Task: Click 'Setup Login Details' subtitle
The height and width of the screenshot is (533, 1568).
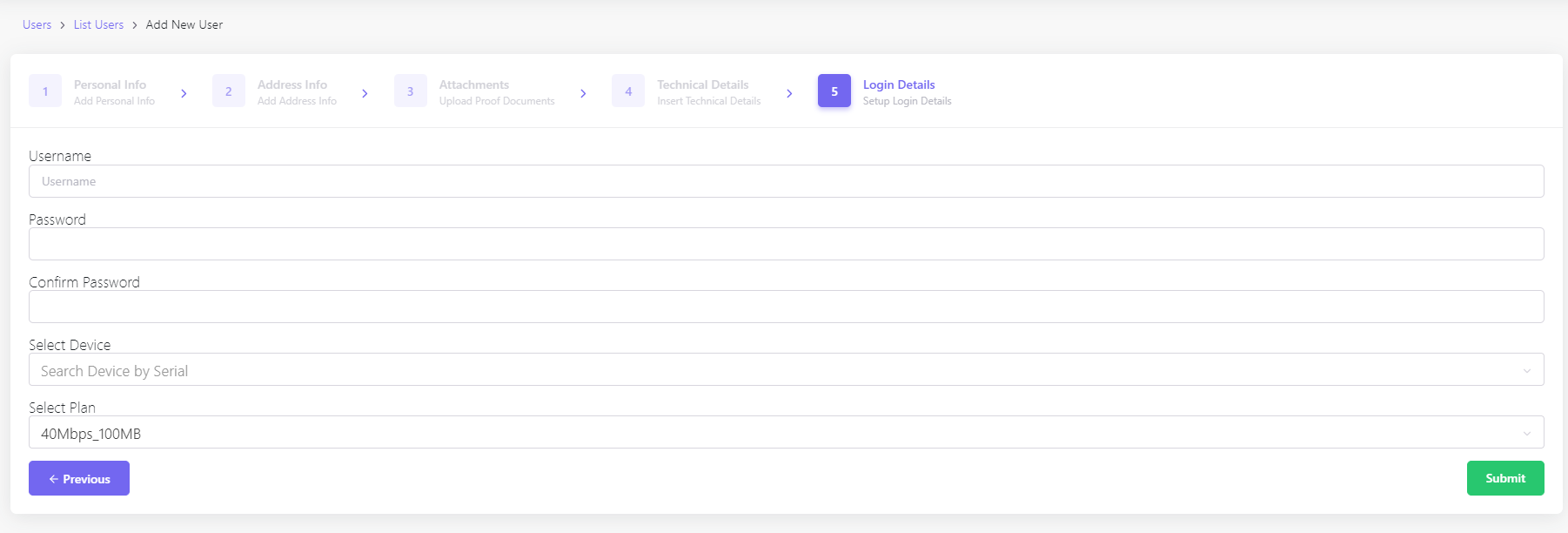Action: click(907, 101)
